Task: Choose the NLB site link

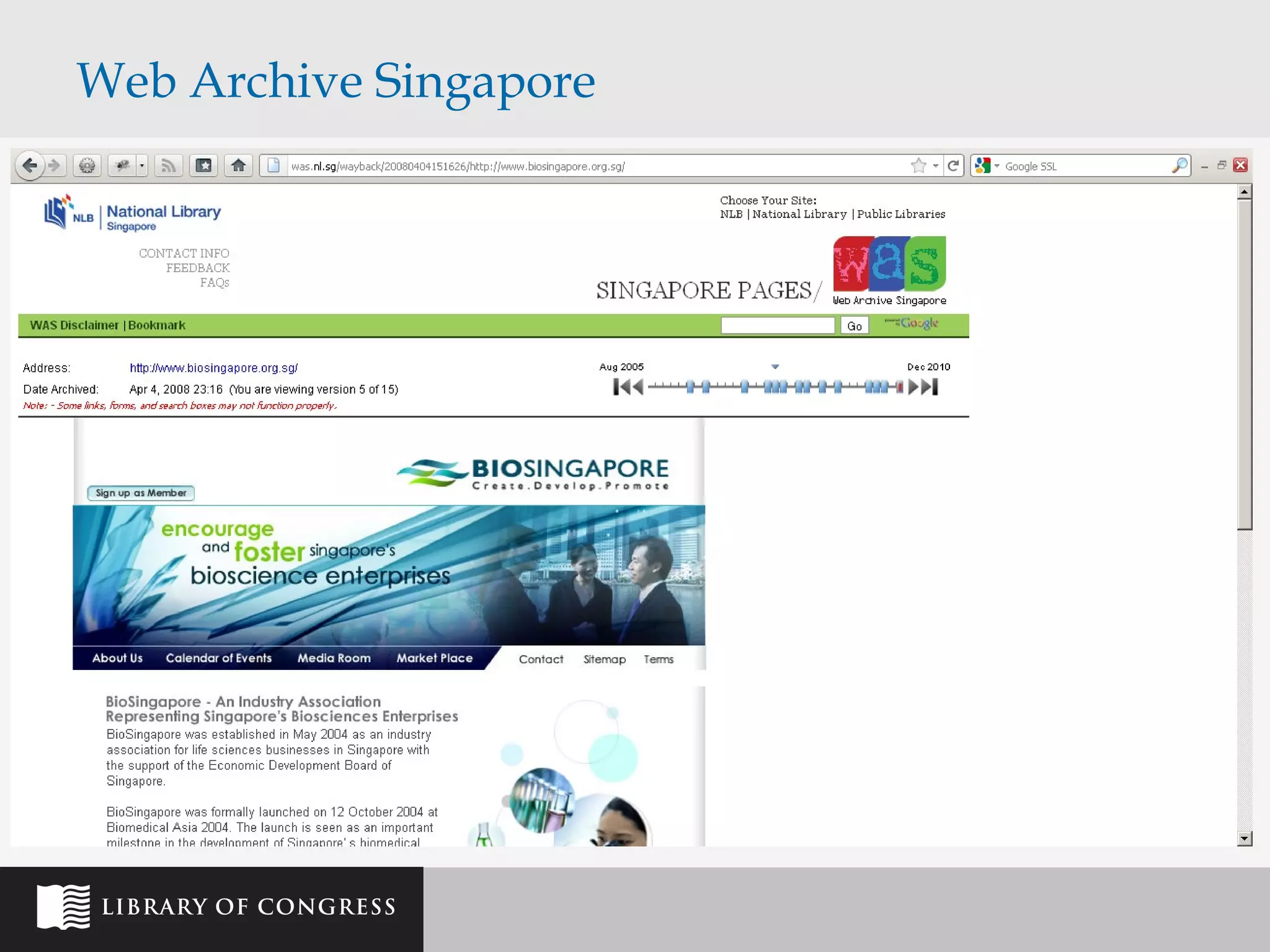Action: coord(731,214)
